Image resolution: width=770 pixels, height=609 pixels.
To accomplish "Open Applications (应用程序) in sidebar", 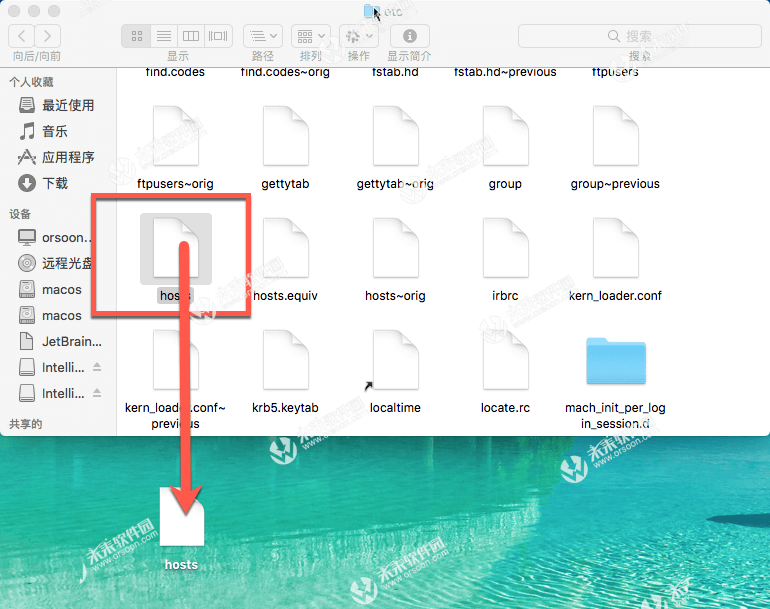I will pos(56,157).
